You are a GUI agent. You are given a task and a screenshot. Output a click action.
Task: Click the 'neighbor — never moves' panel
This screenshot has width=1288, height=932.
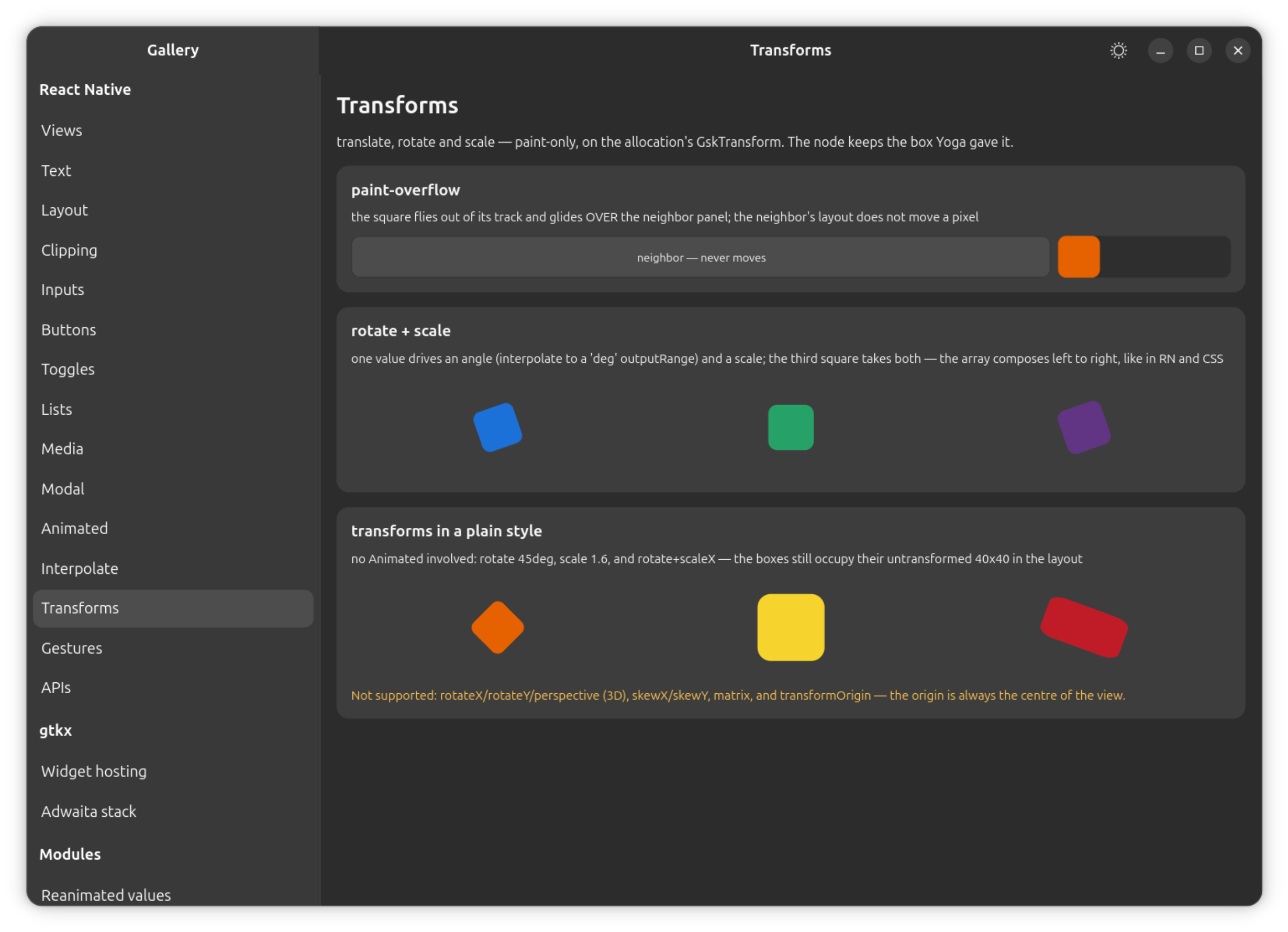tap(700, 257)
